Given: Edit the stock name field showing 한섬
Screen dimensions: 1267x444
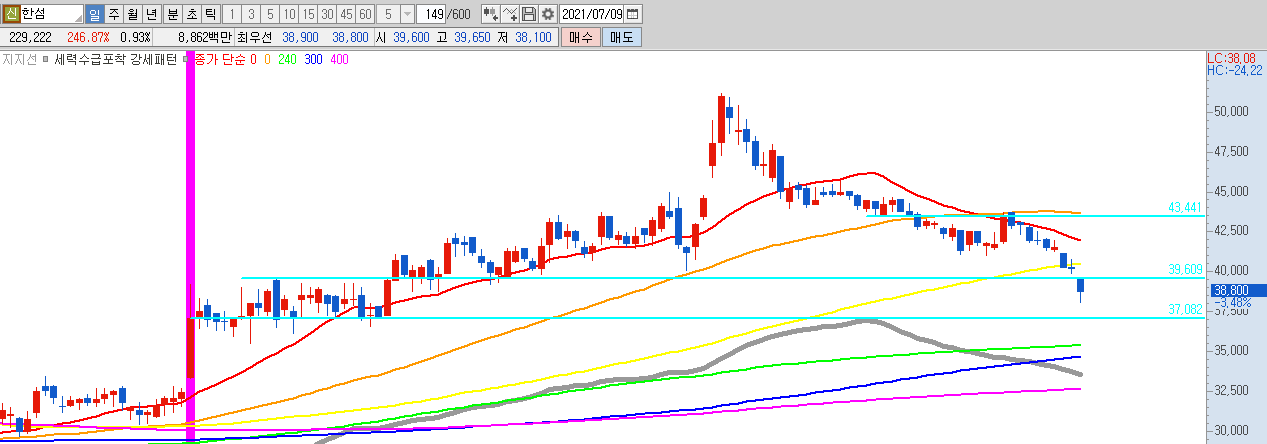Looking at the screenshot, I should point(52,15).
